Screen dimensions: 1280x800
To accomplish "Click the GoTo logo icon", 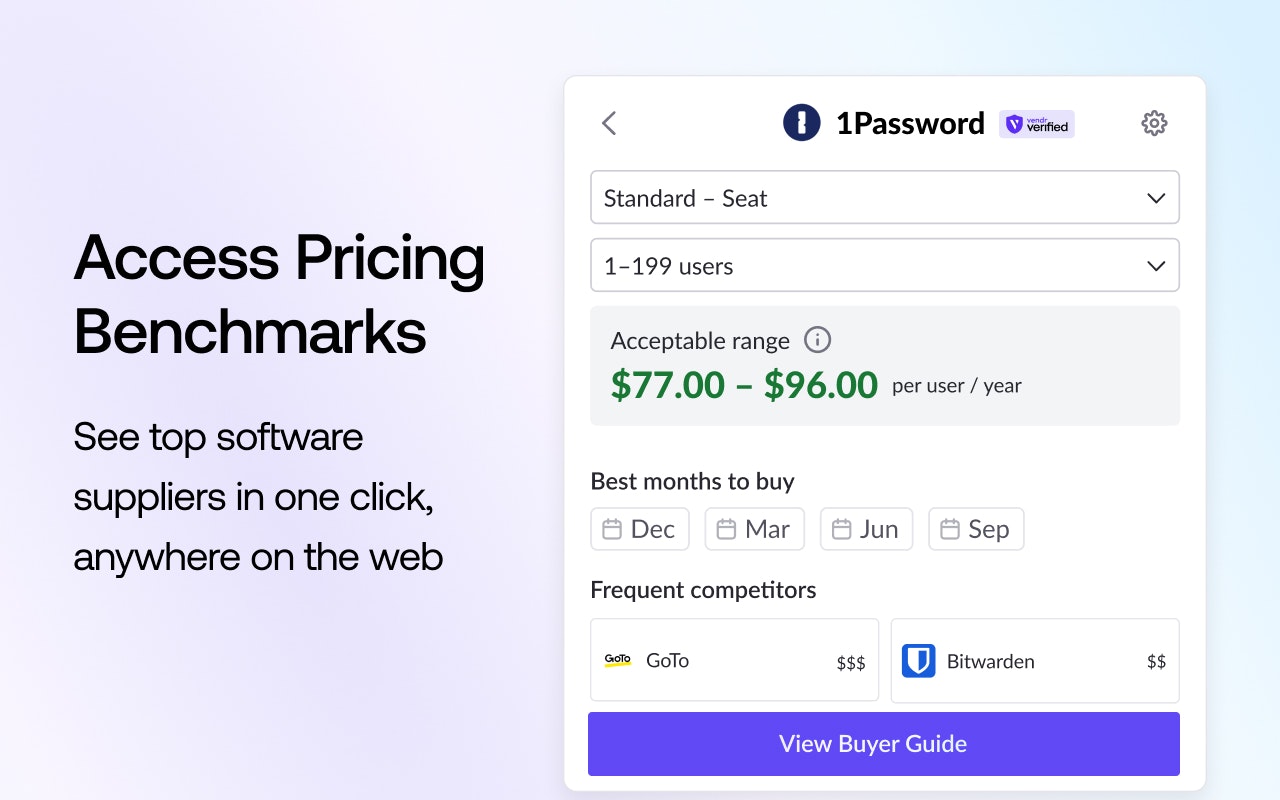I will point(618,660).
